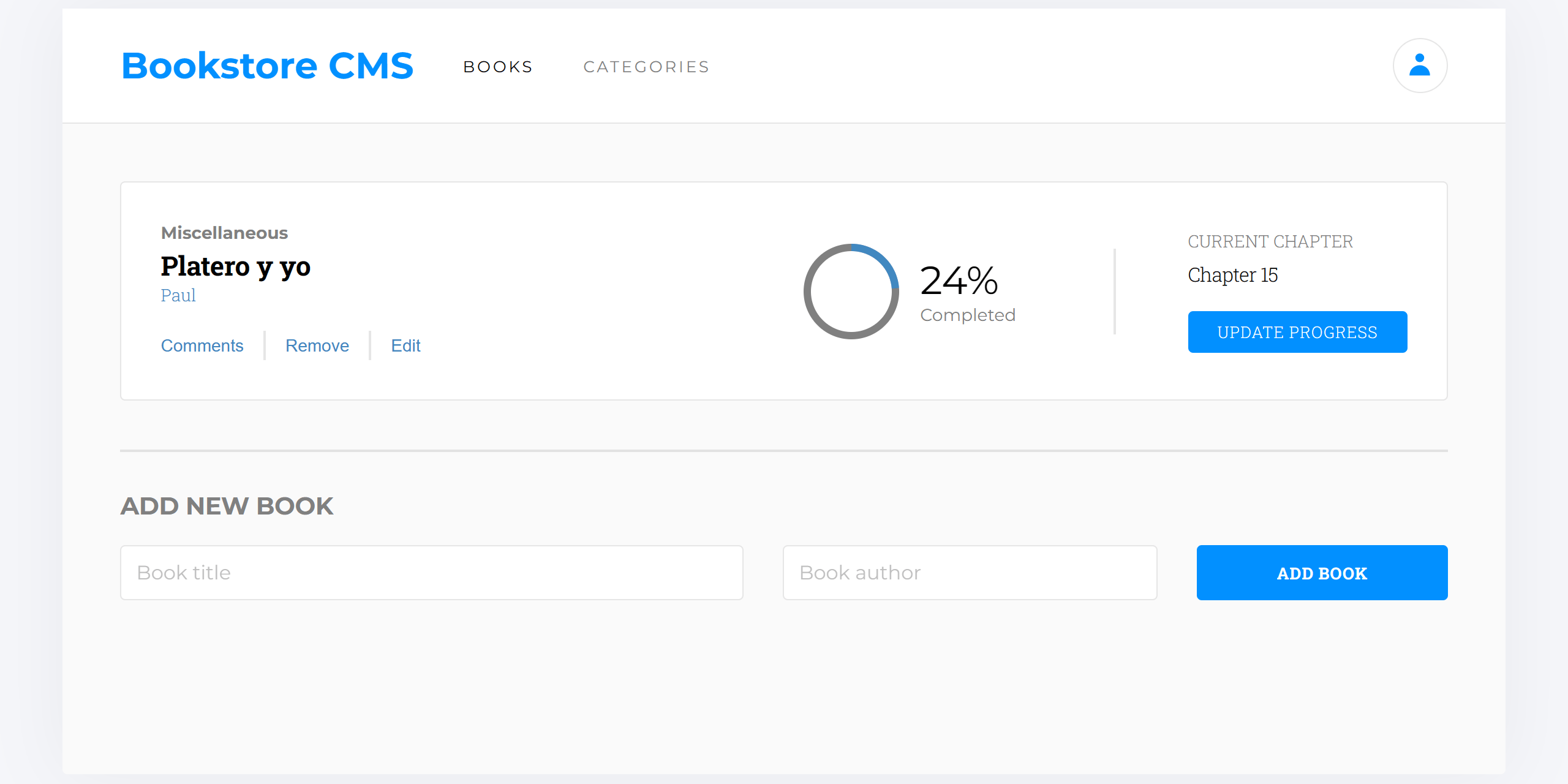Click the Completed label beside the circle
Screen dimensions: 1568x784
(967, 314)
